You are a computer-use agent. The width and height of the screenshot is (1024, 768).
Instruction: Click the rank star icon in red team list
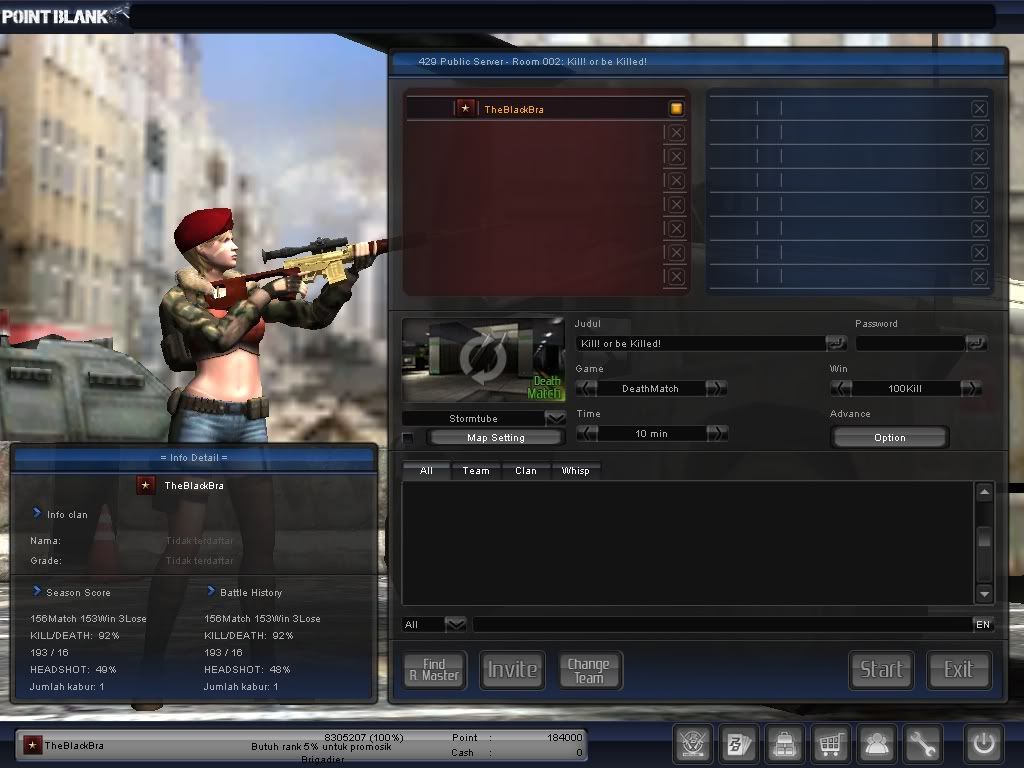[x=465, y=108]
